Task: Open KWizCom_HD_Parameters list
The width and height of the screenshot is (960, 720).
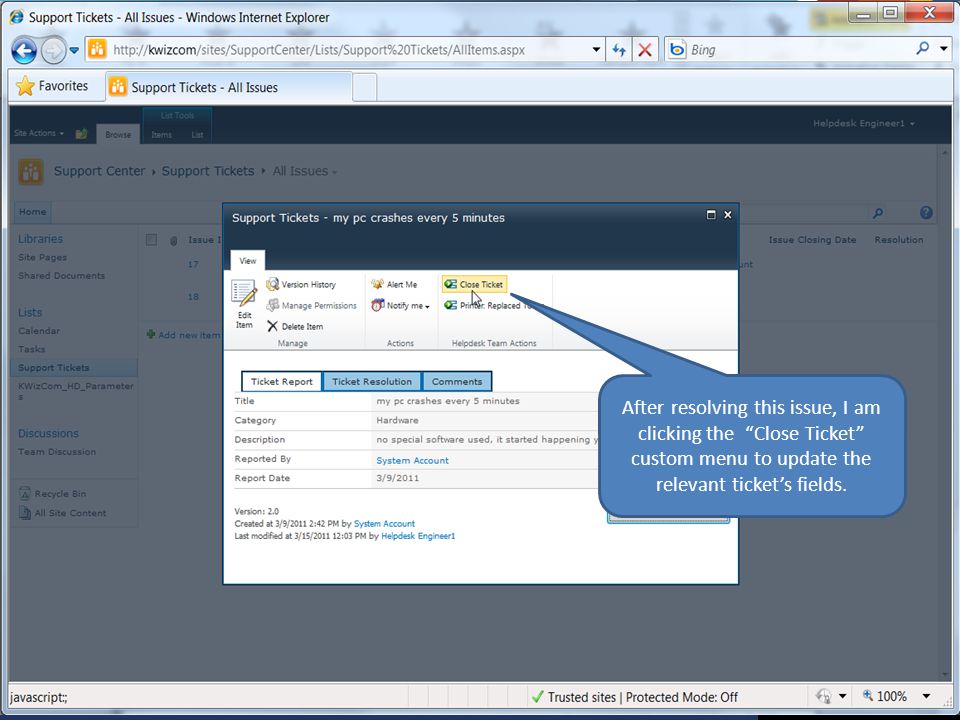Action: 75,391
